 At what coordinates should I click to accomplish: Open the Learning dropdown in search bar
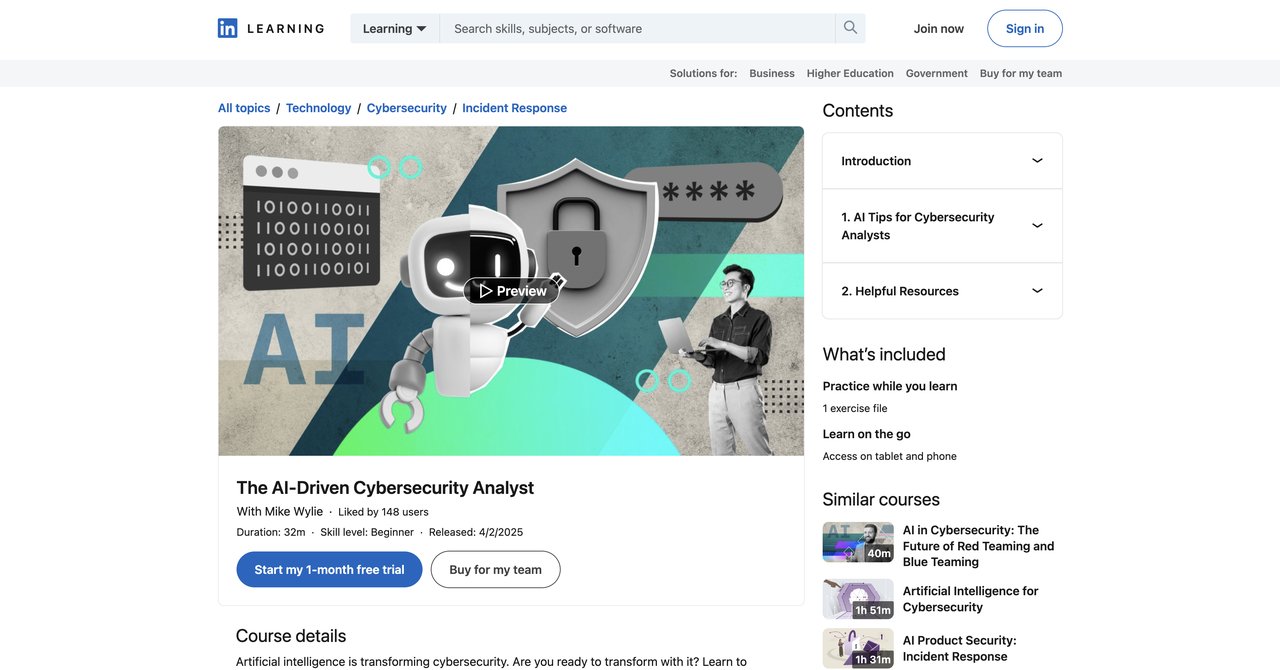(x=395, y=28)
